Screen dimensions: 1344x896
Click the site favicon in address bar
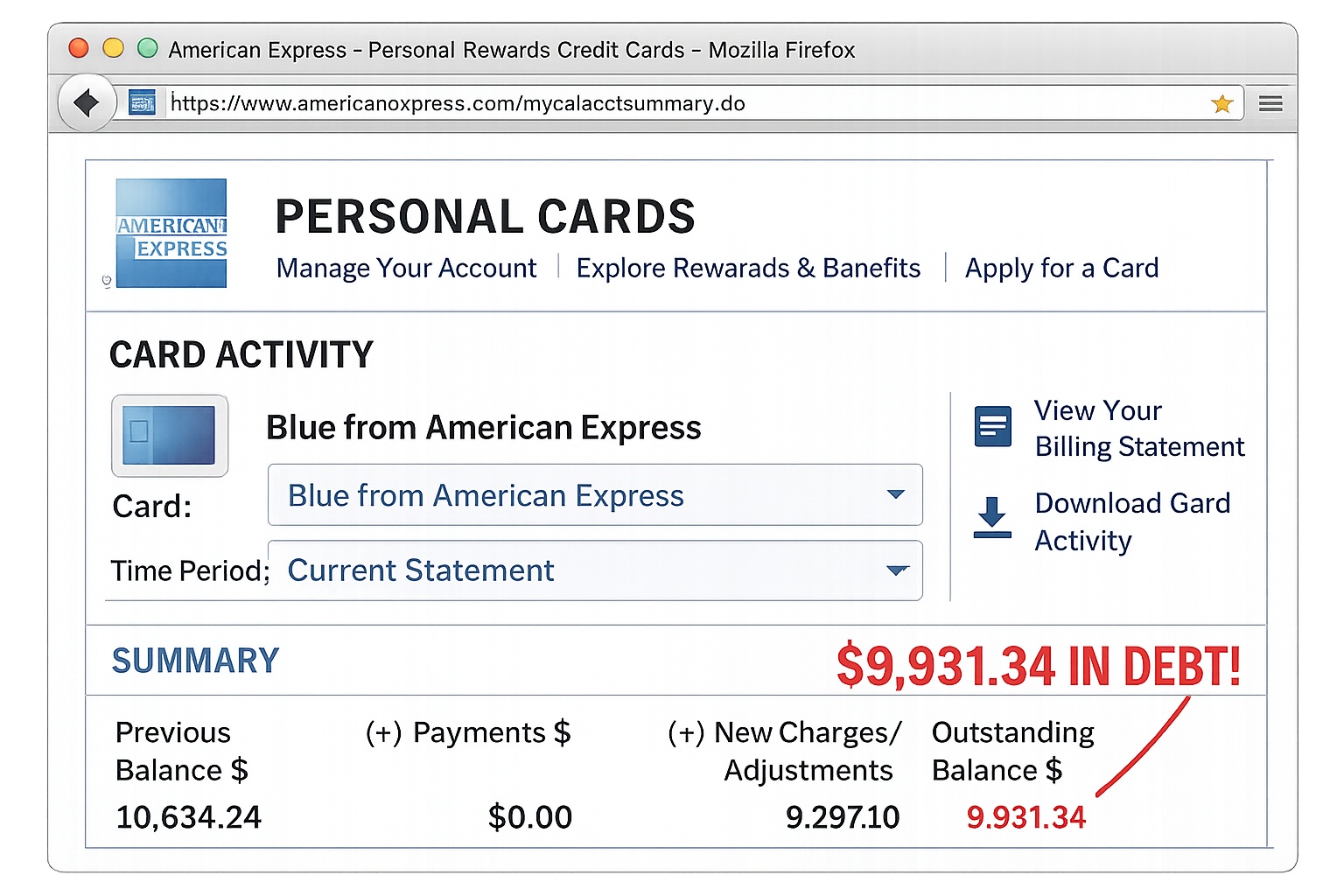142,103
